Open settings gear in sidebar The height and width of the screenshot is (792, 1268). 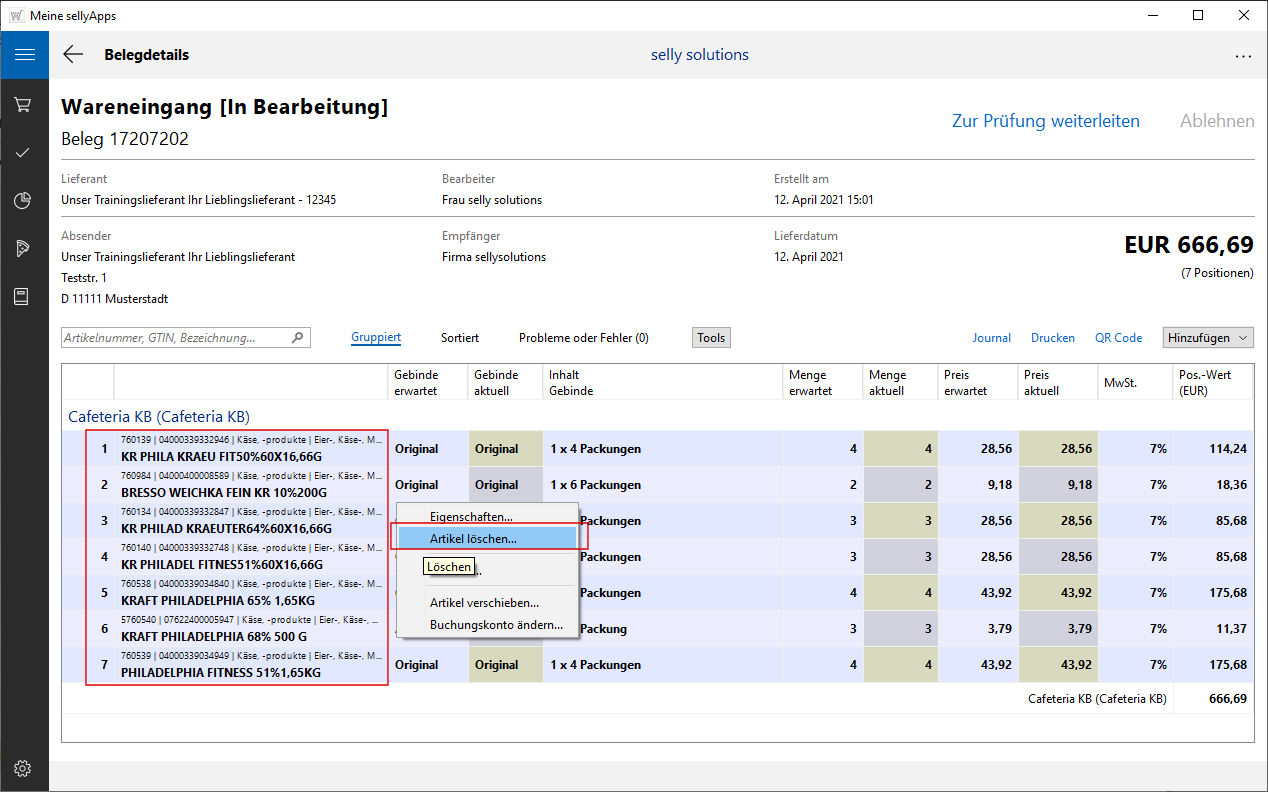coord(24,768)
